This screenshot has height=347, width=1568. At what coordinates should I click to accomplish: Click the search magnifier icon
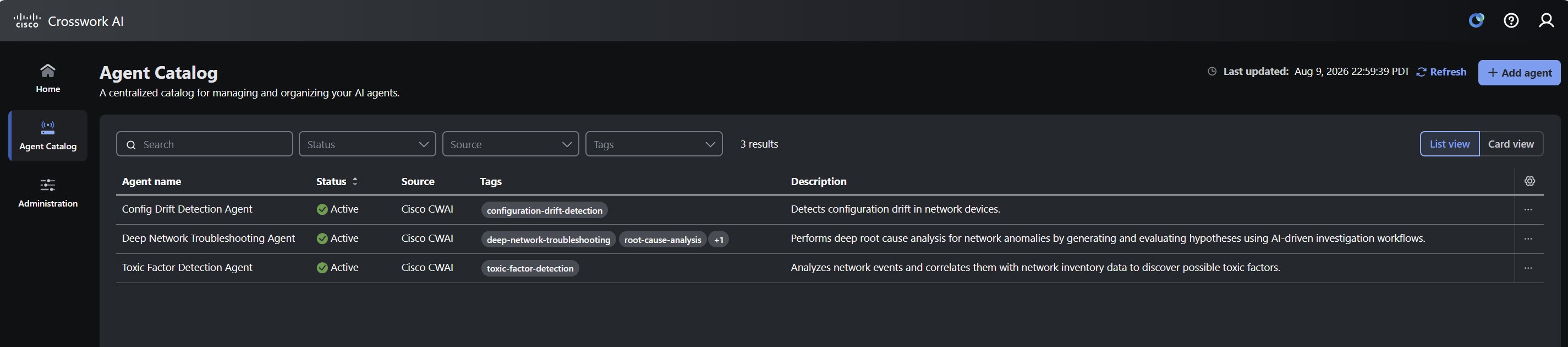131,144
